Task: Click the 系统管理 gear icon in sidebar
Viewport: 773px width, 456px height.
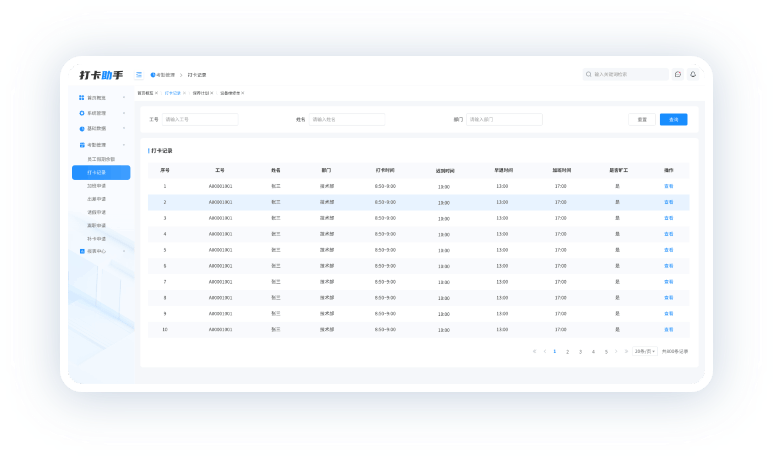Action: point(82,113)
